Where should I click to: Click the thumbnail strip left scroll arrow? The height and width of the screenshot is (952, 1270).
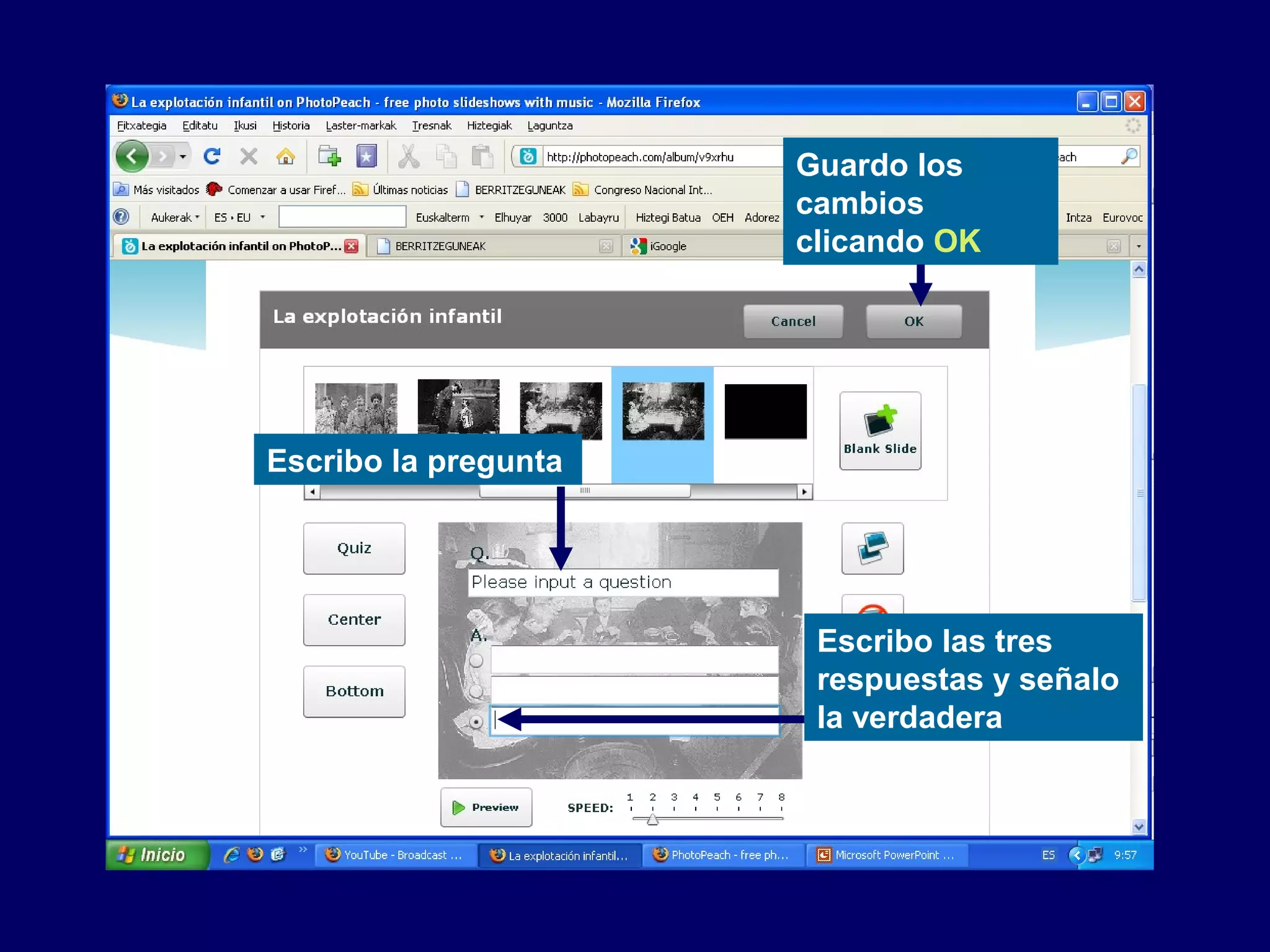312,491
